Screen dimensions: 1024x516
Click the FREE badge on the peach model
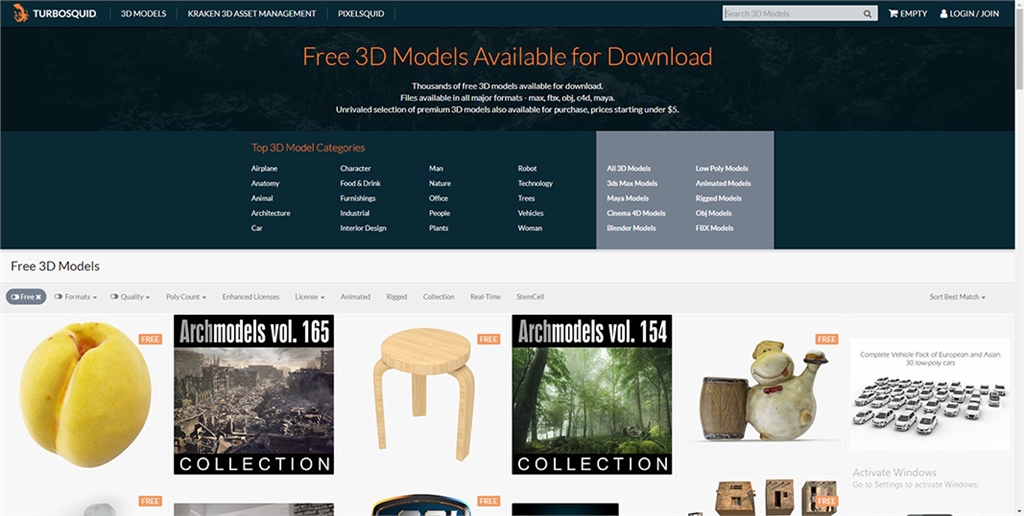(x=150, y=339)
